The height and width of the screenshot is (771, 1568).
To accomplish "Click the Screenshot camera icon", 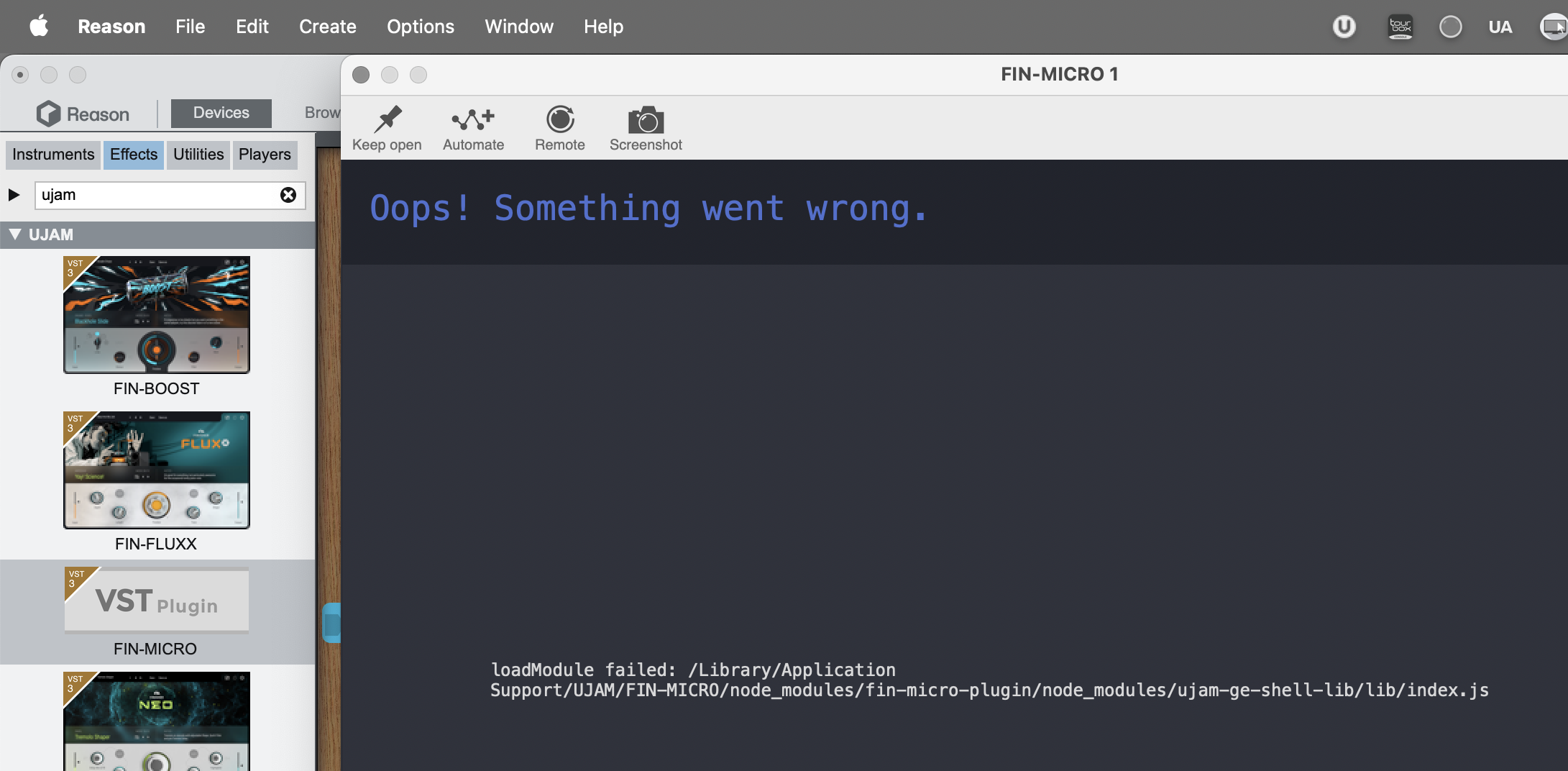I will pyautogui.click(x=646, y=120).
